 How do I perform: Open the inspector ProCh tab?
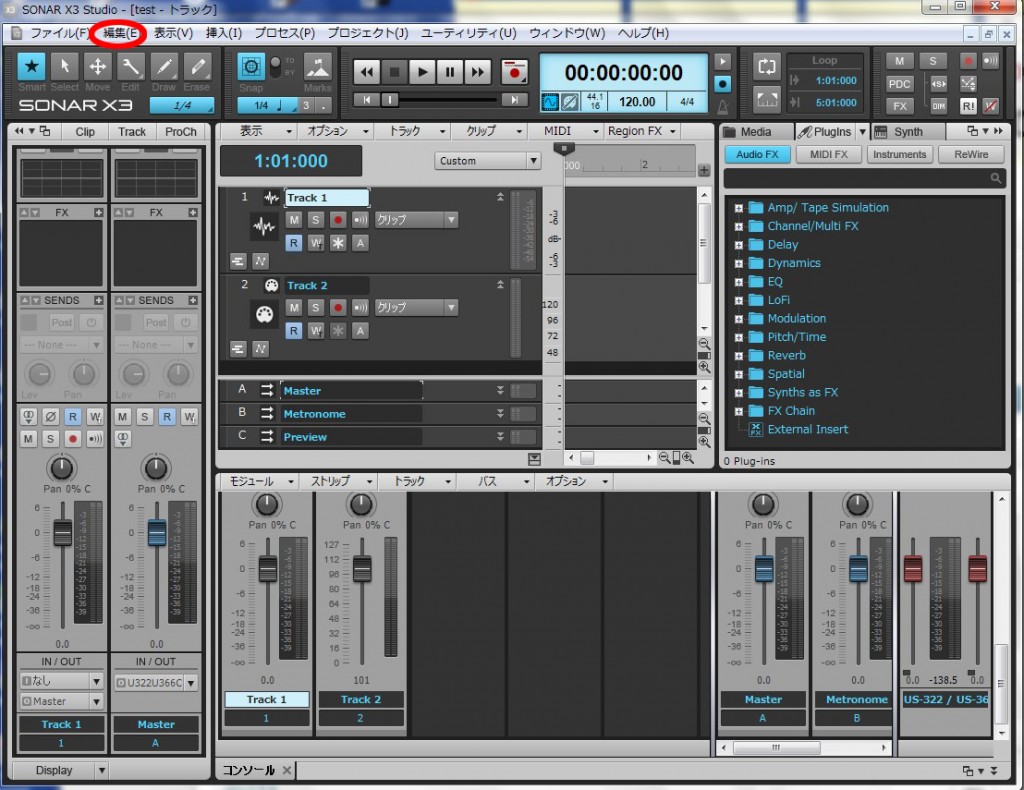181,132
